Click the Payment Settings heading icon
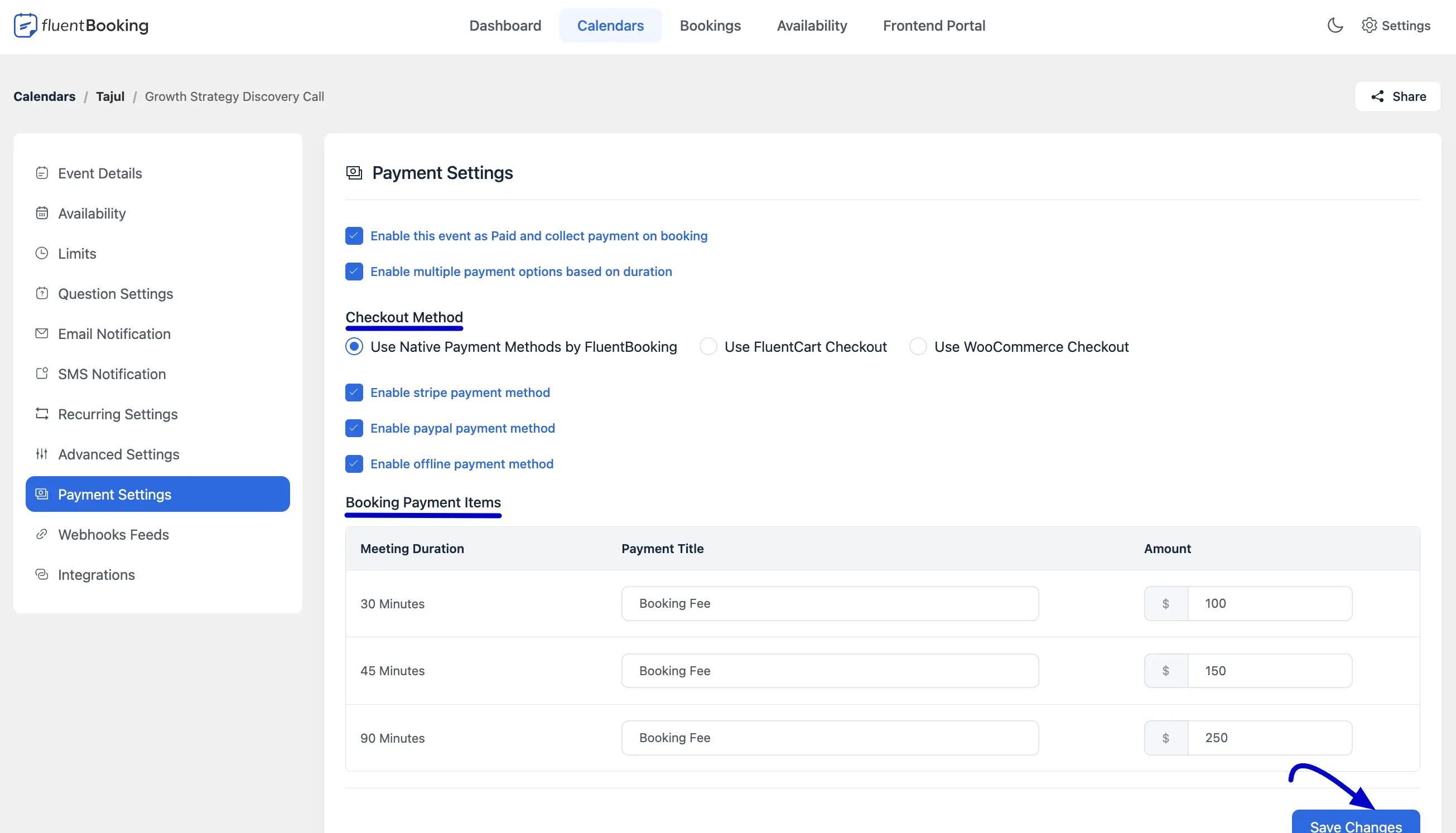1456x833 pixels. 354,172
